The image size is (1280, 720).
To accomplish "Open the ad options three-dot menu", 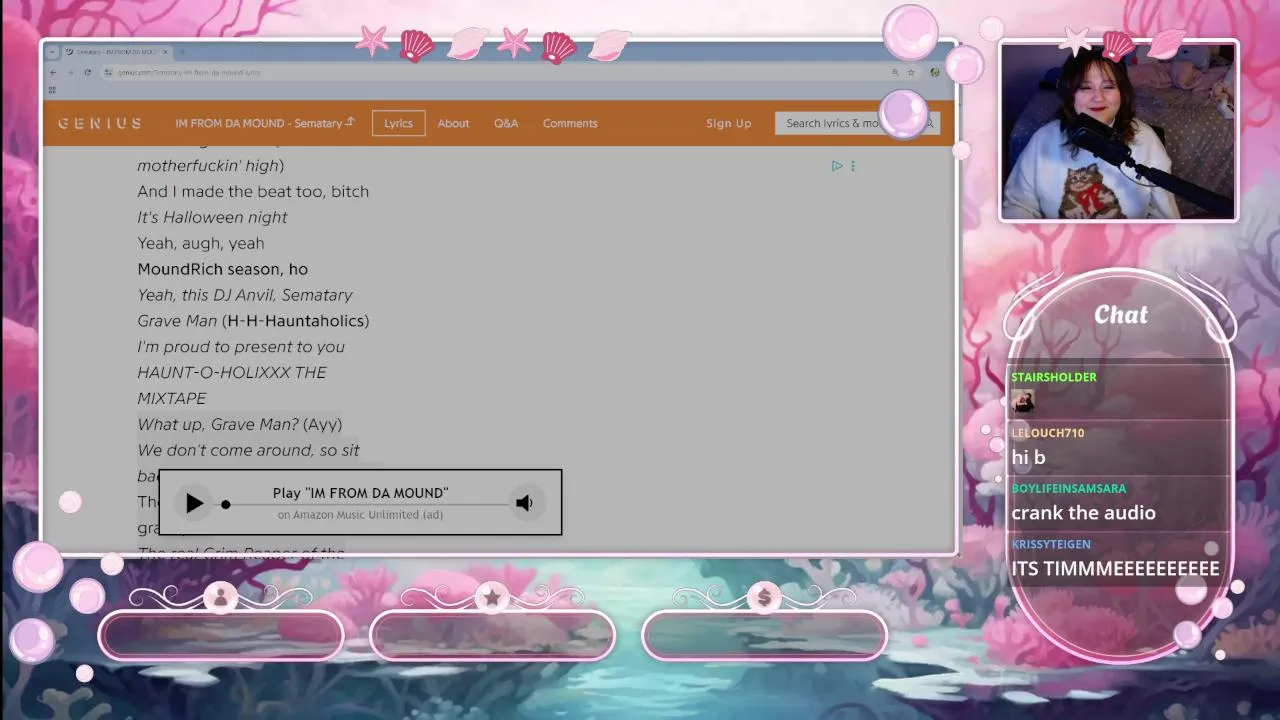I will pos(853,166).
